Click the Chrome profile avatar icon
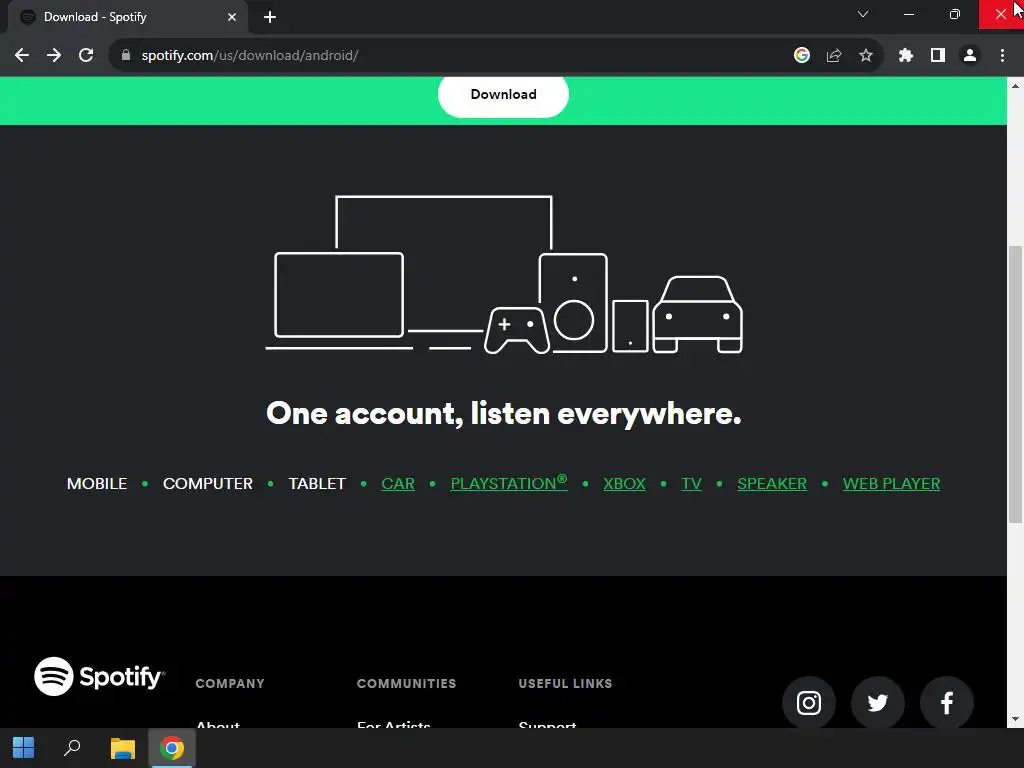The width and height of the screenshot is (1024, 768). coord(970,56)
